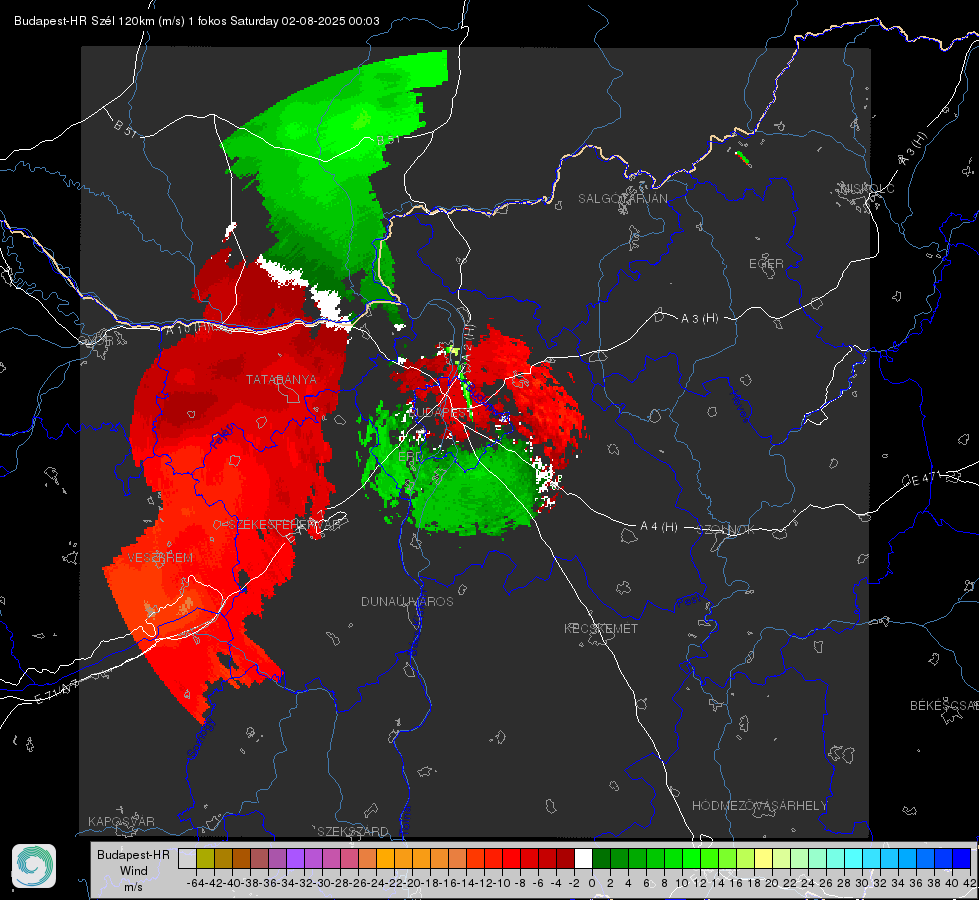Click the radar title with timestamp 00:03
The height and width of the screenshot is (900, 979).
point(197,21)
